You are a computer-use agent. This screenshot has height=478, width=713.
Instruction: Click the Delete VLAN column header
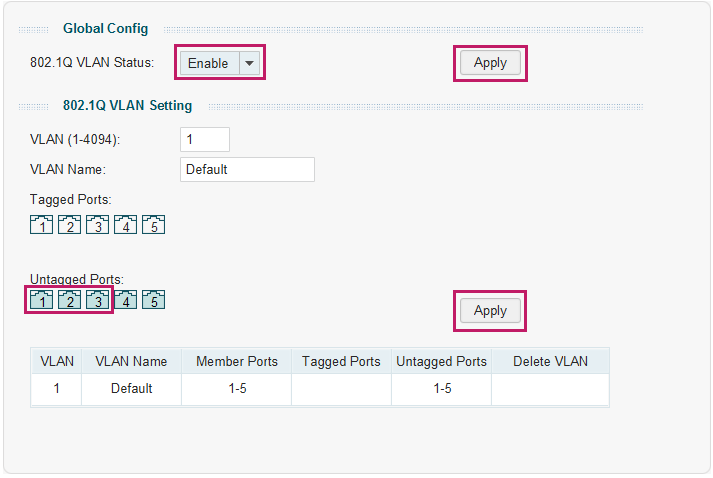click(550, 361)
